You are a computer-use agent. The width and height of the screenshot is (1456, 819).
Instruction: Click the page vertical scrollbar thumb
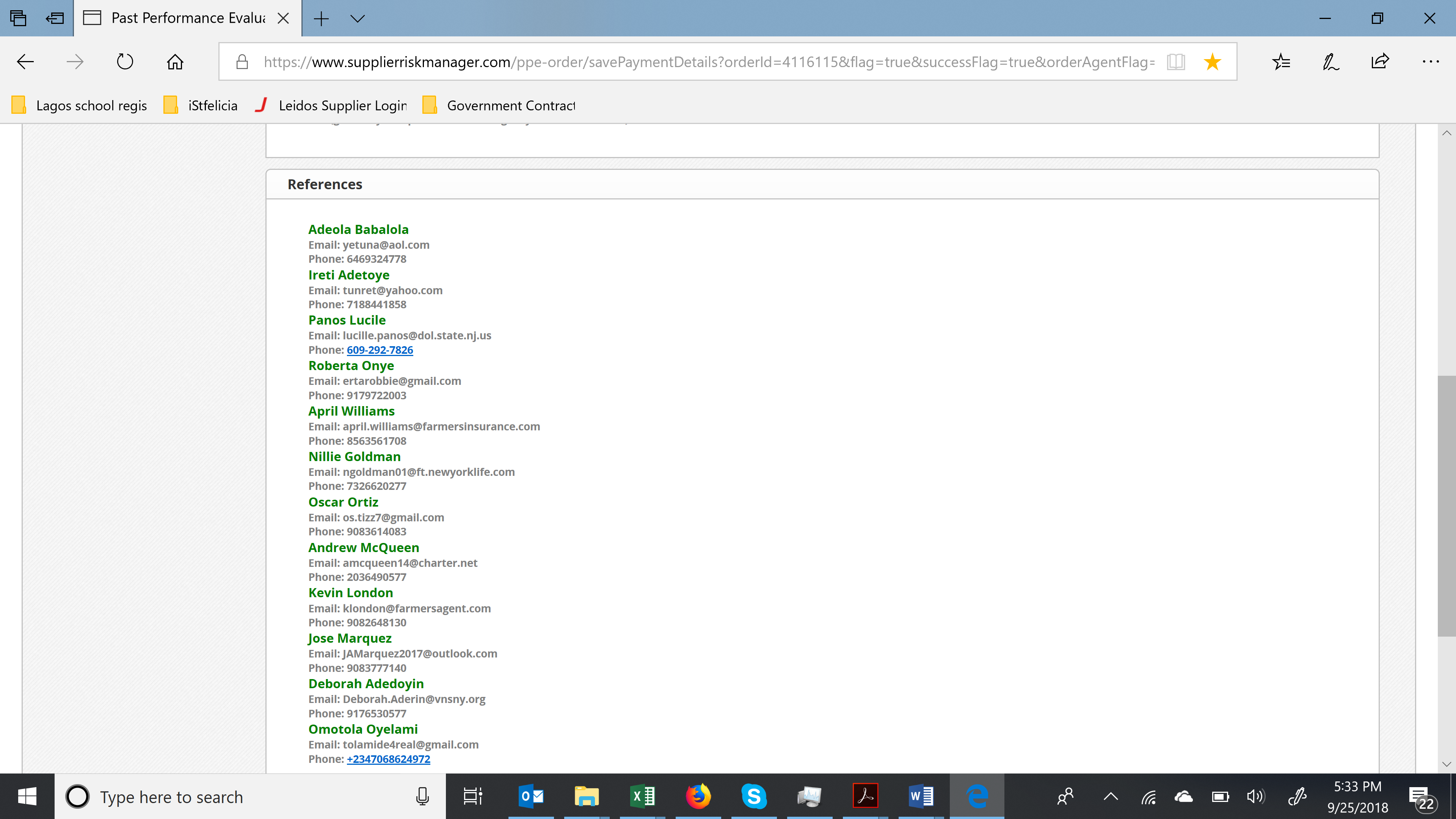pyautogui.click(x=1447, y=506)
